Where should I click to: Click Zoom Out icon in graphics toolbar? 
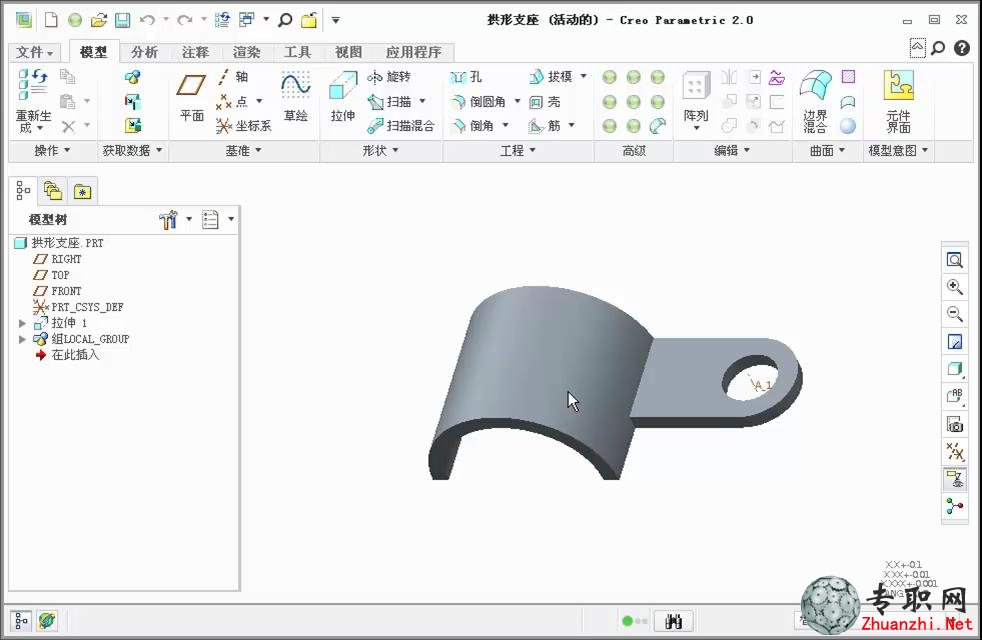(954, 314)
